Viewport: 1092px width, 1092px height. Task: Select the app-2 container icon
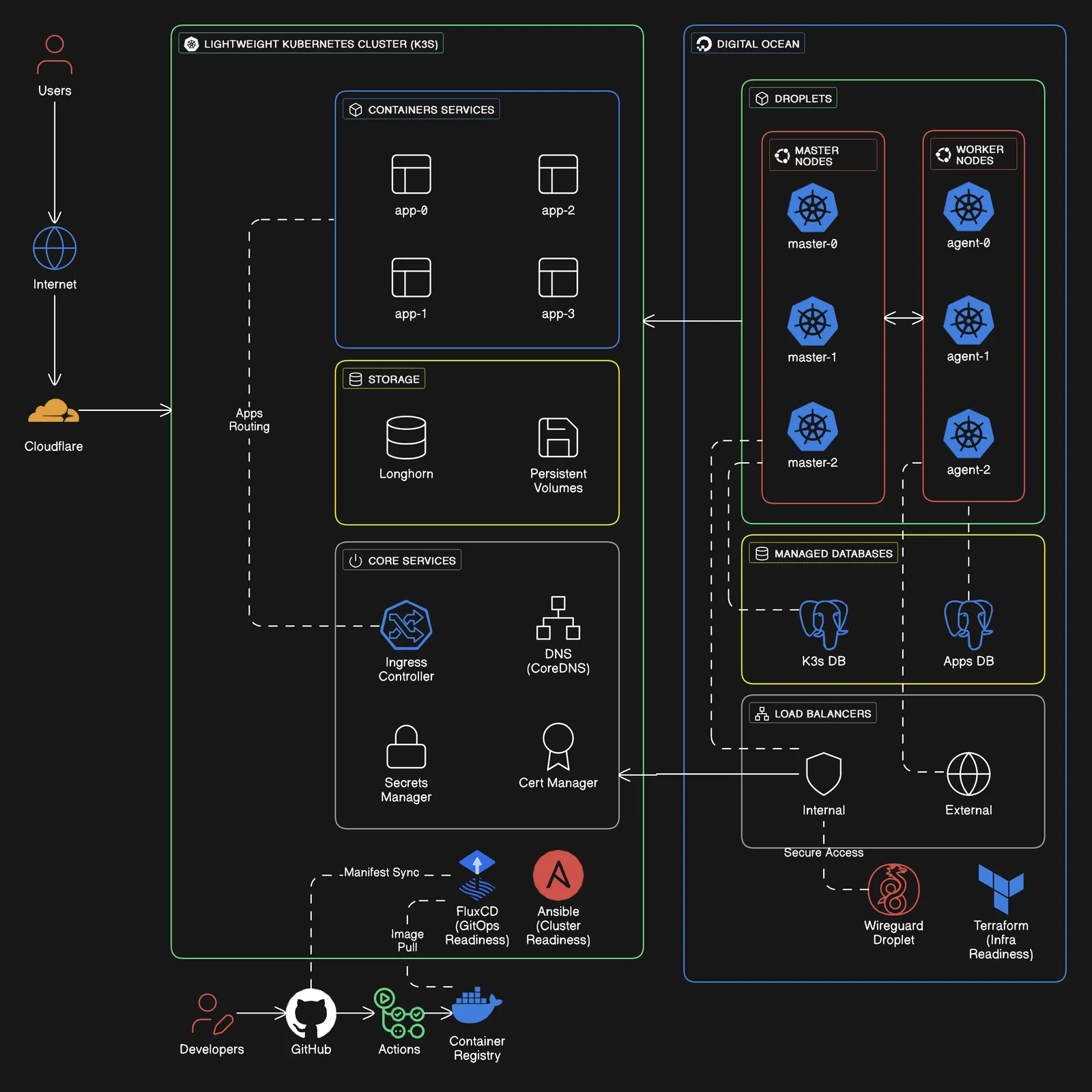558,174
